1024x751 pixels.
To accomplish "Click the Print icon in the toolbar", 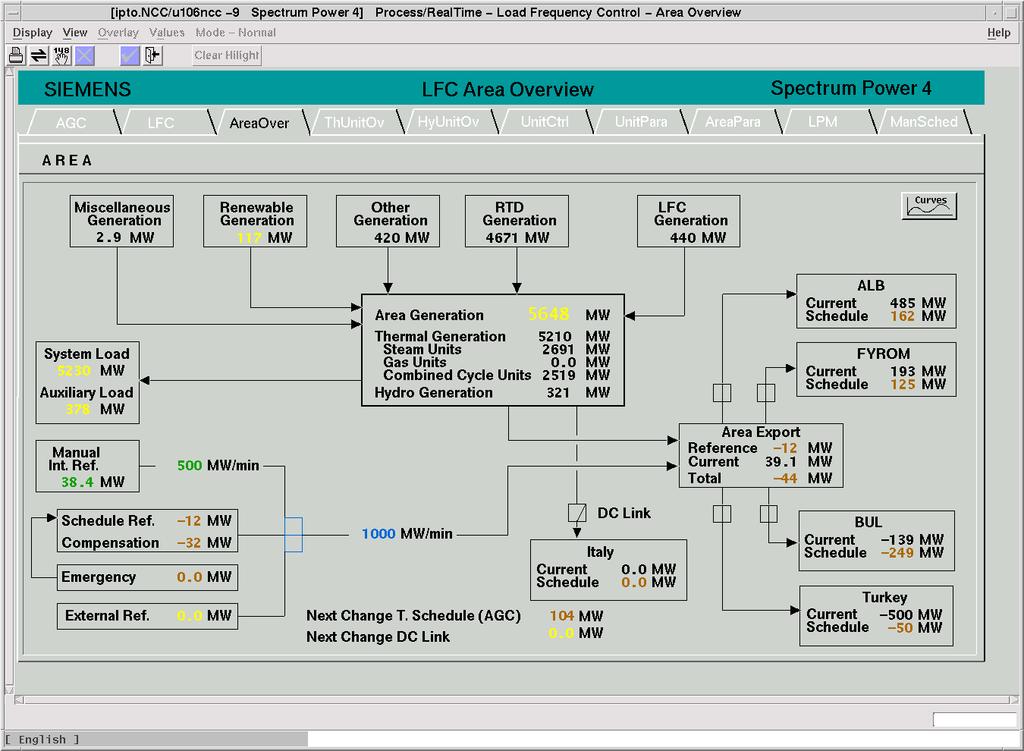I will click(x=16, y=56).
